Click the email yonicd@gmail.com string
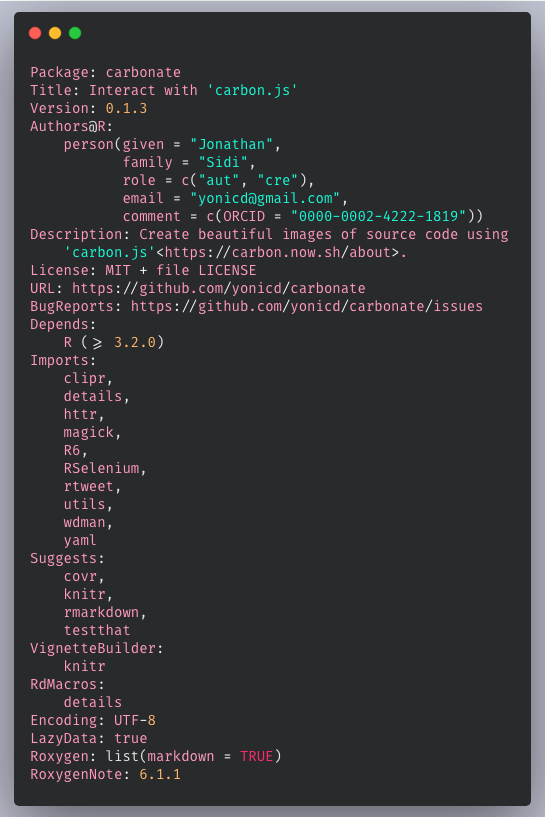The image size is (545, 817). click(265, 199)
